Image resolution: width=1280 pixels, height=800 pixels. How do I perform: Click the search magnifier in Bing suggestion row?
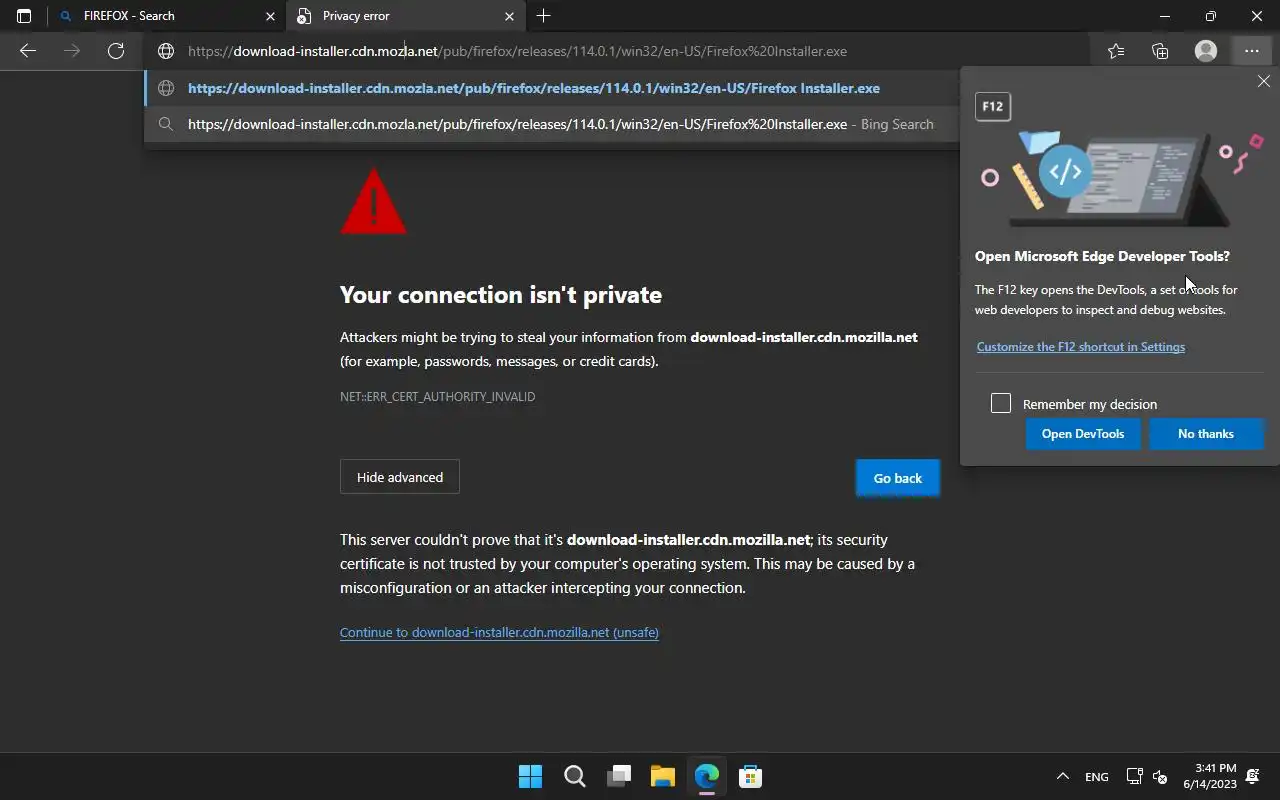pyautogui.click(x=166, y=124)
